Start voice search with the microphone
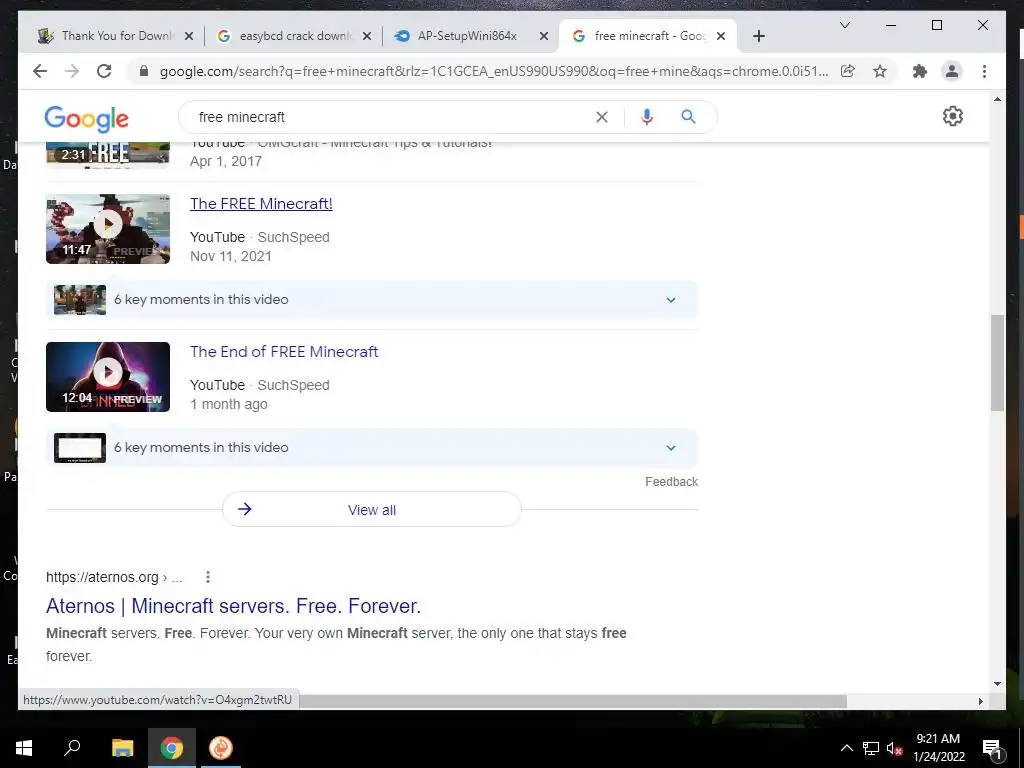The image size is (1024, 768). [x=647, y=117]
